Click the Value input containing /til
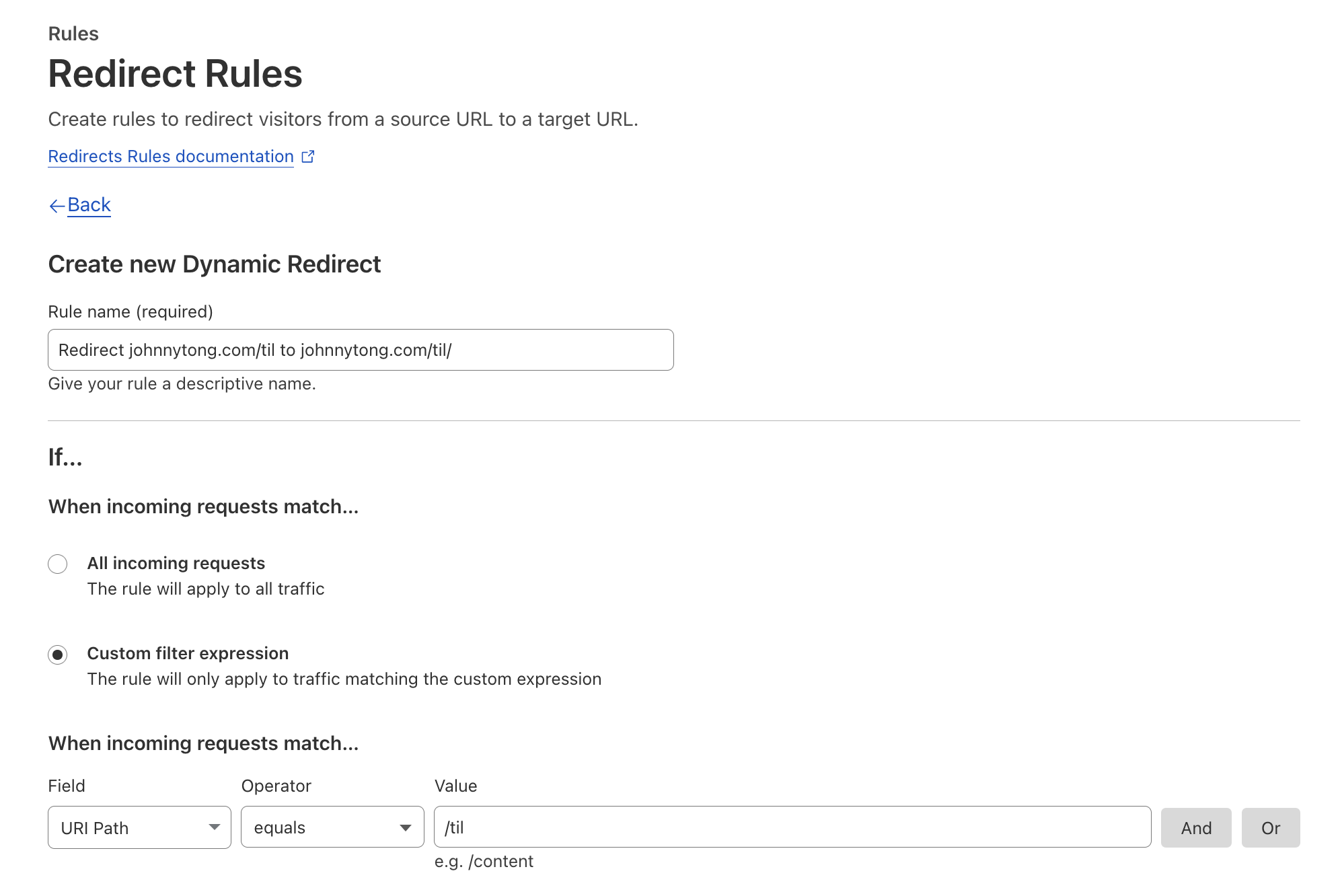The height and width of the screenshot is (896, 1340). (x=792, y=827)
